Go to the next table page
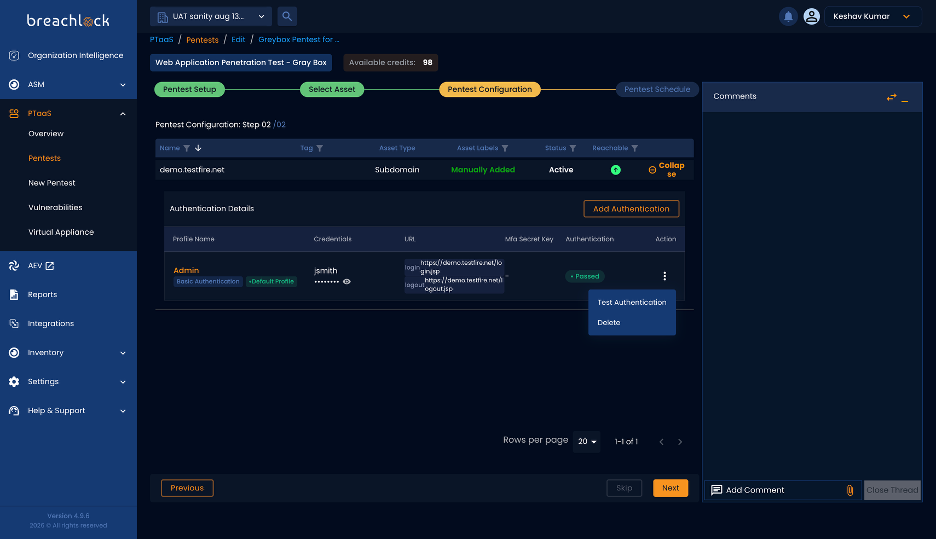Screen dimensions: 936x540 pos(680,442)
